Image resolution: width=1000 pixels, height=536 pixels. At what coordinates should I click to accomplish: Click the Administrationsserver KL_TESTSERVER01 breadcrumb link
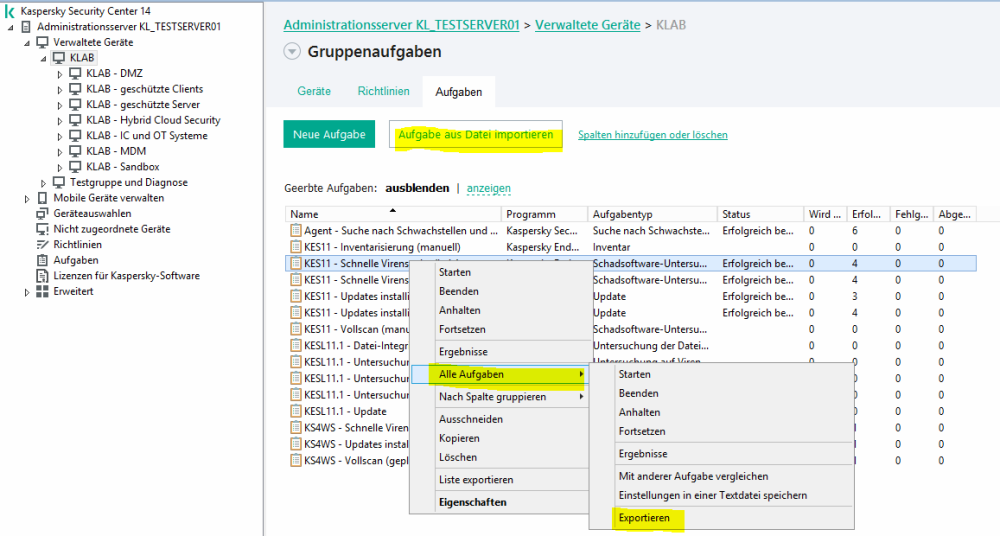click(x=401, y=25)
